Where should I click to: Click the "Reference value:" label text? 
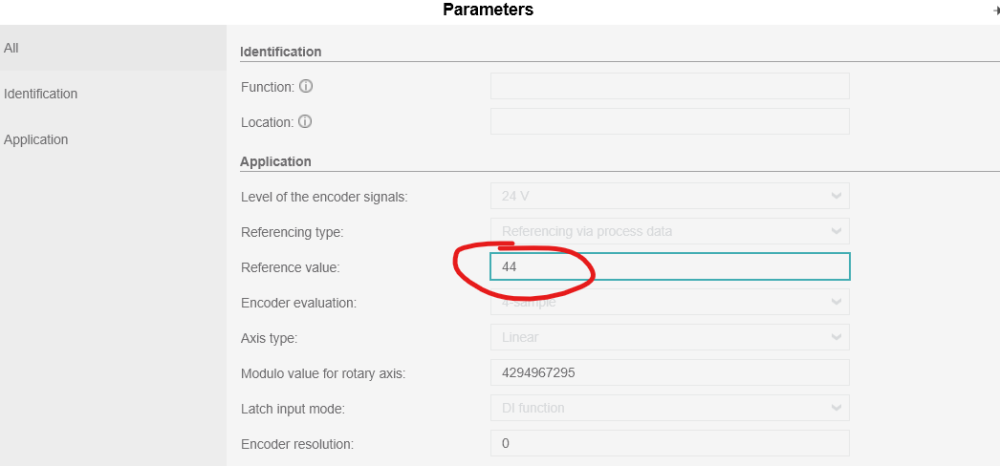coord(291,268)
